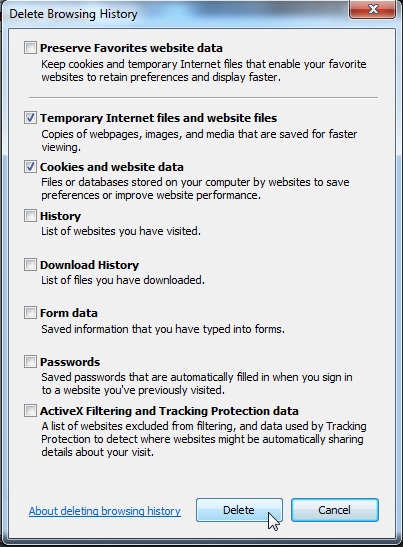This screenshot has height=547, width=403.
Task: Click the Preserve Favorites website data label
Action: pyautogui.click(x=131, y=48)
